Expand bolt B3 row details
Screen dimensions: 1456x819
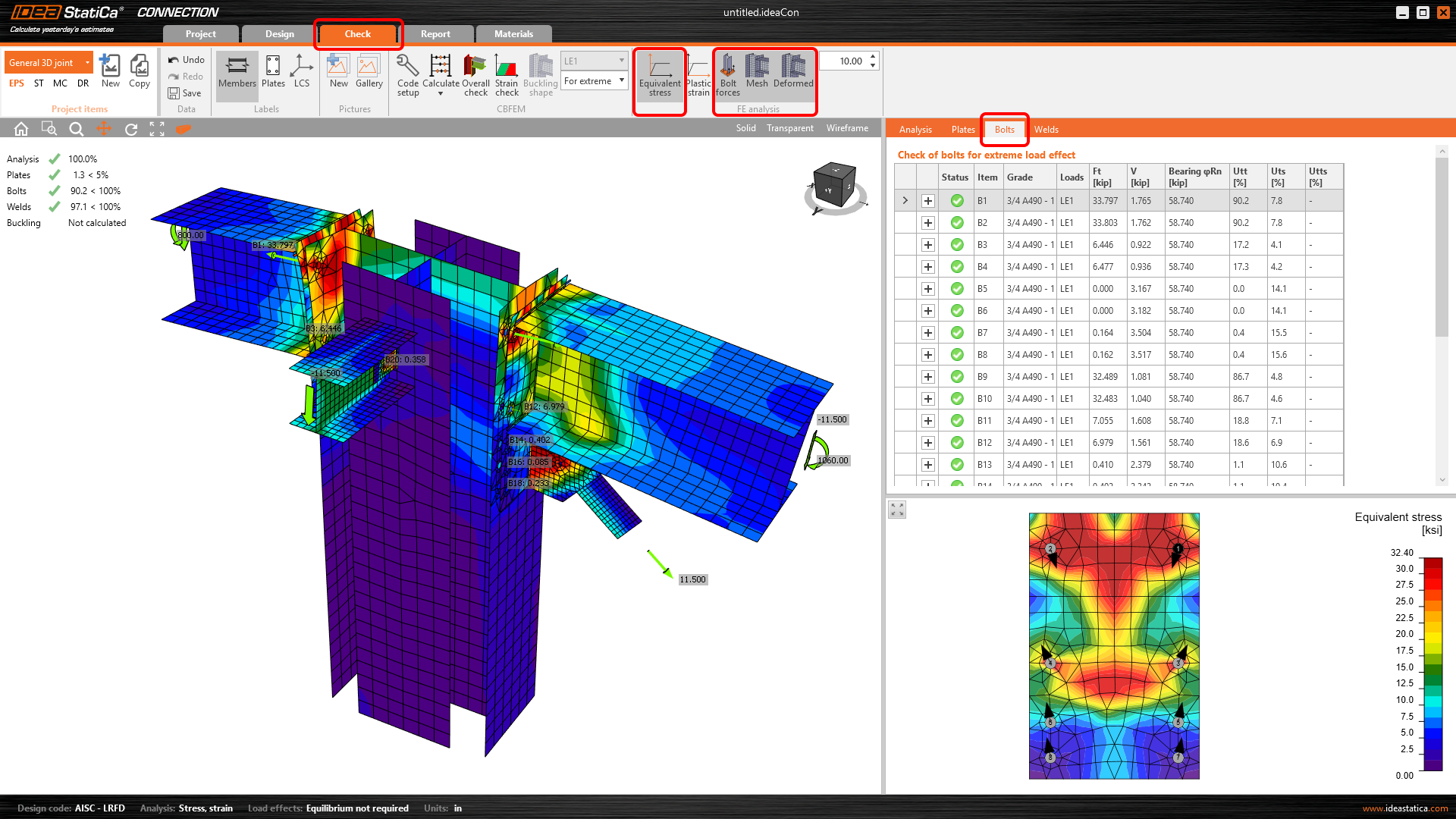[x=927, y=245]
